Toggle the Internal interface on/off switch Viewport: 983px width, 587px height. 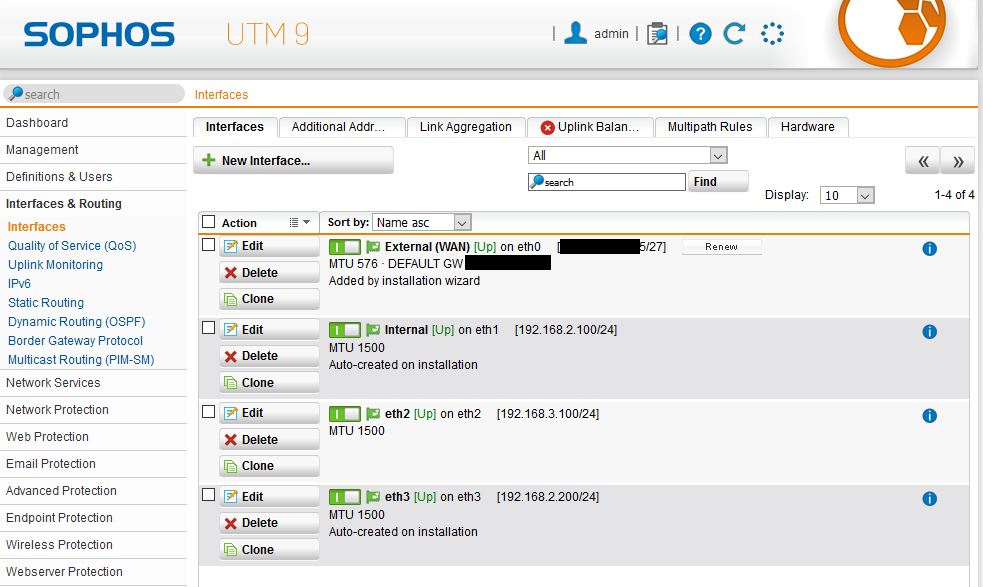[x=344, y=330]
